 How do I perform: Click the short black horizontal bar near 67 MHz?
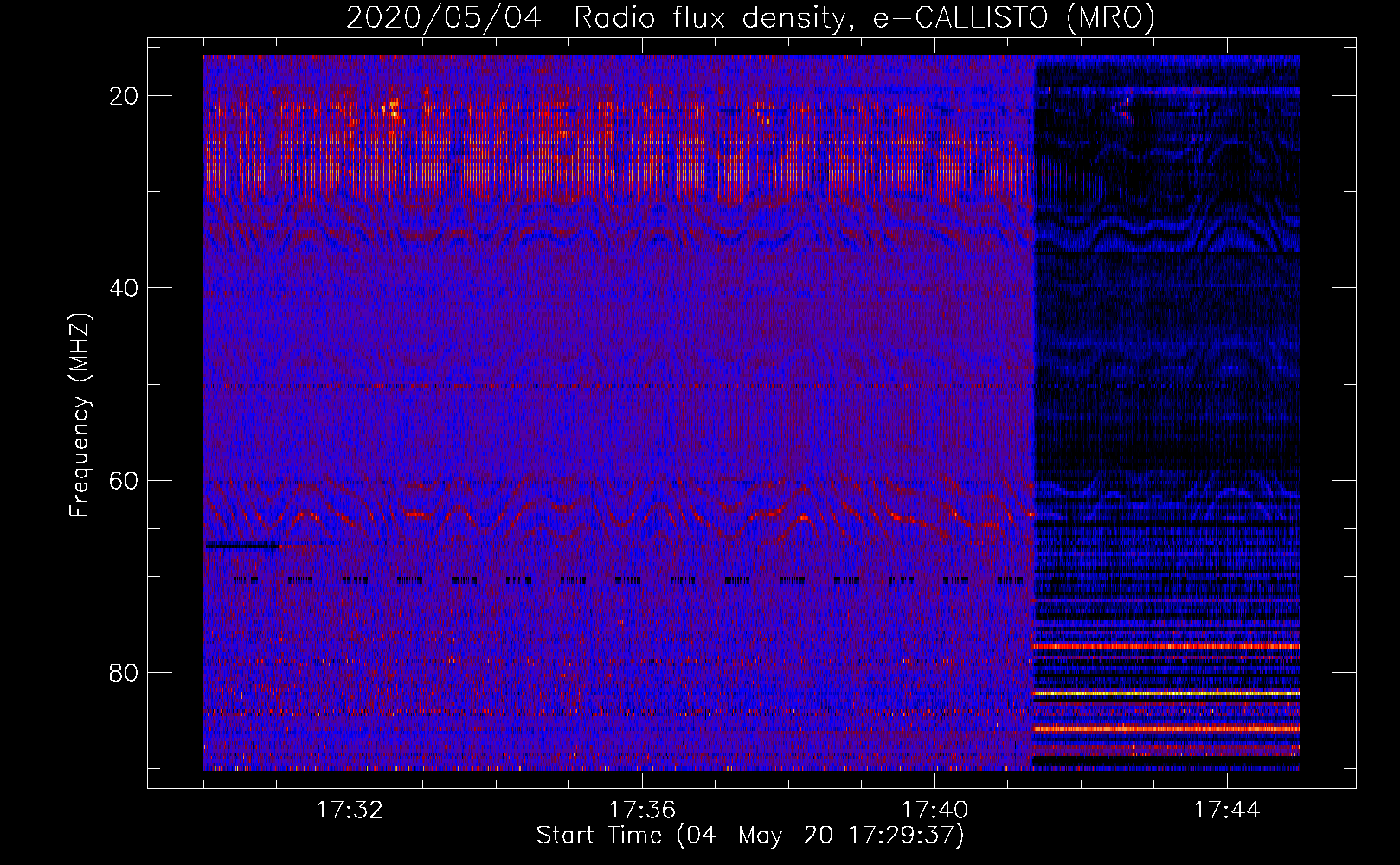click(242, 546)
